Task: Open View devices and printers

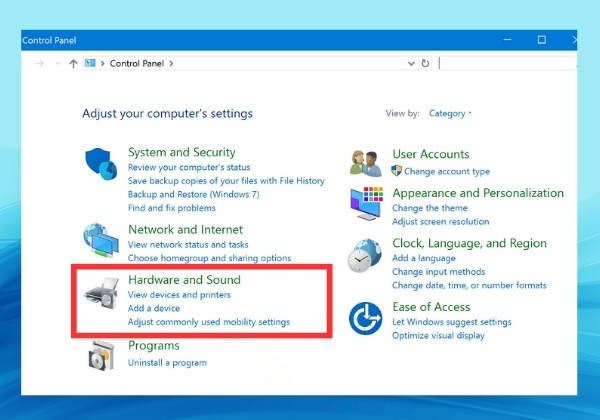Action: pyautogui.click(x=179, y=295)
